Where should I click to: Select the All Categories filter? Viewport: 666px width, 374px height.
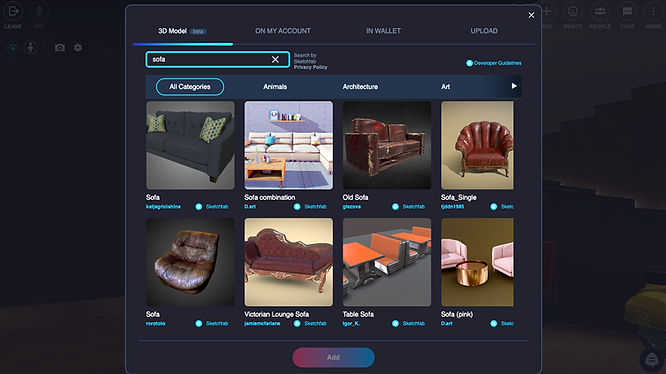tap(190, 87)
